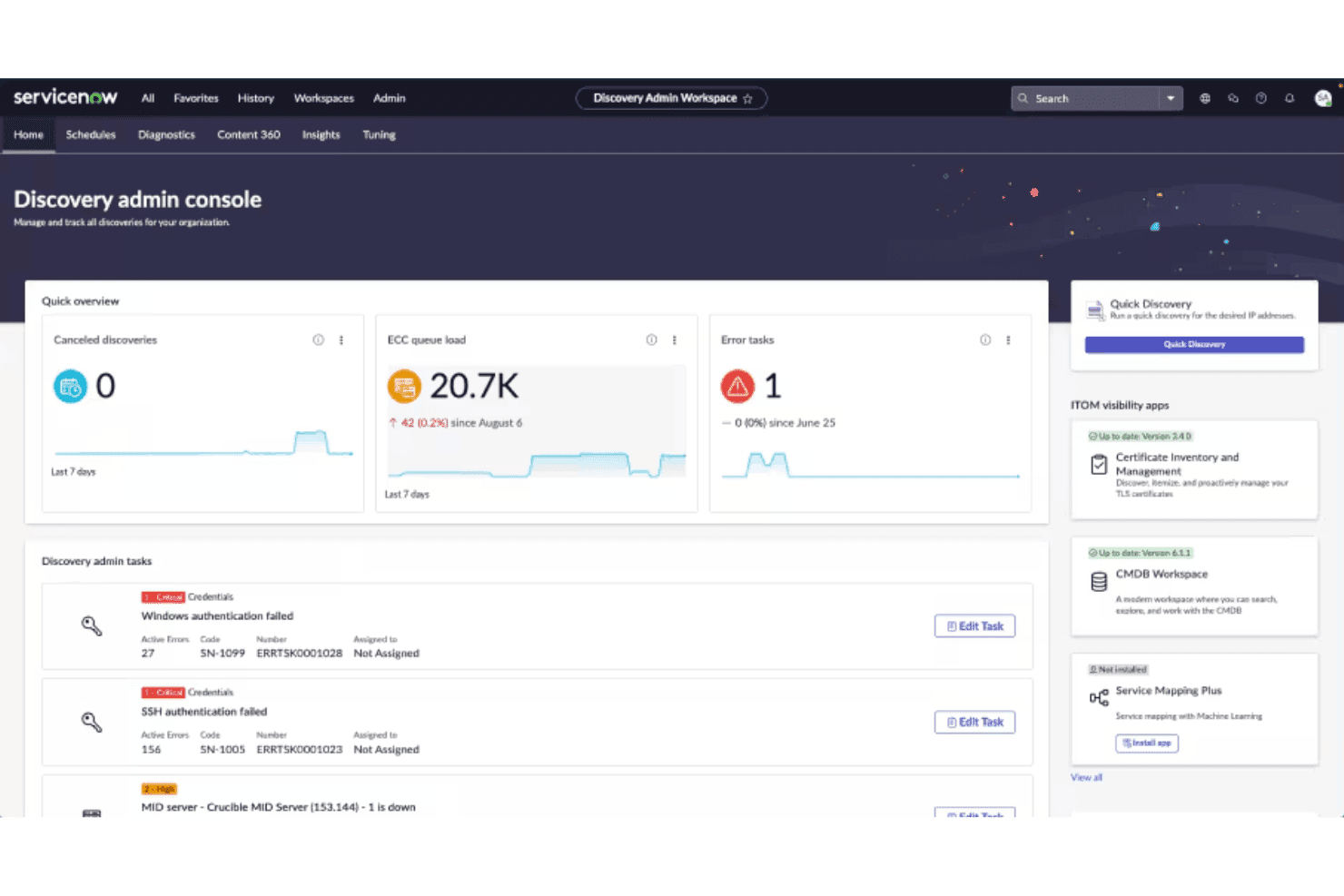
Task: Open the Workspaces menu
Action: [x=324, y=98]
